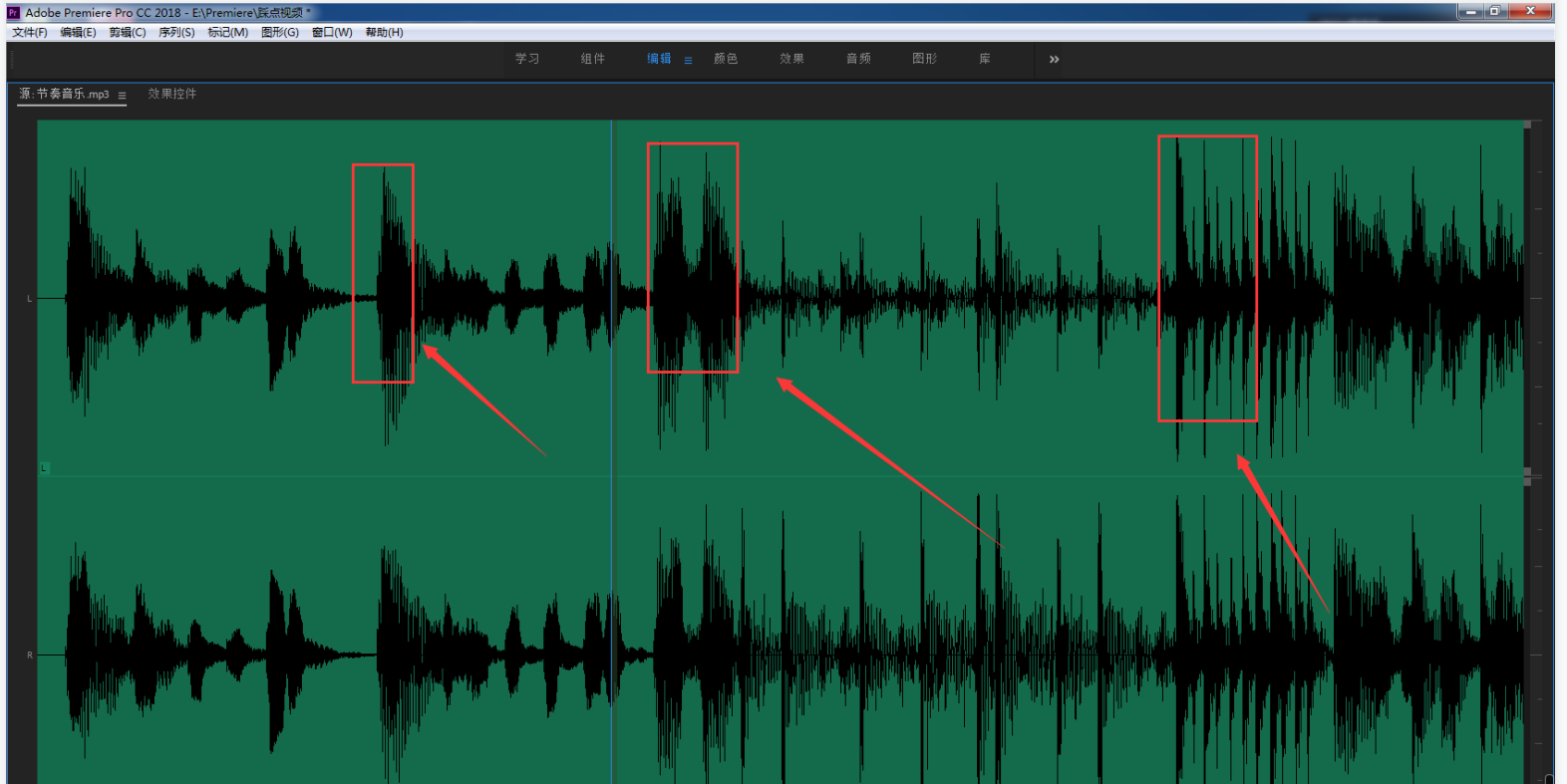Switch to the 组件 workspace
Screen dimensions: 1567x784
[x=593, y=59]
